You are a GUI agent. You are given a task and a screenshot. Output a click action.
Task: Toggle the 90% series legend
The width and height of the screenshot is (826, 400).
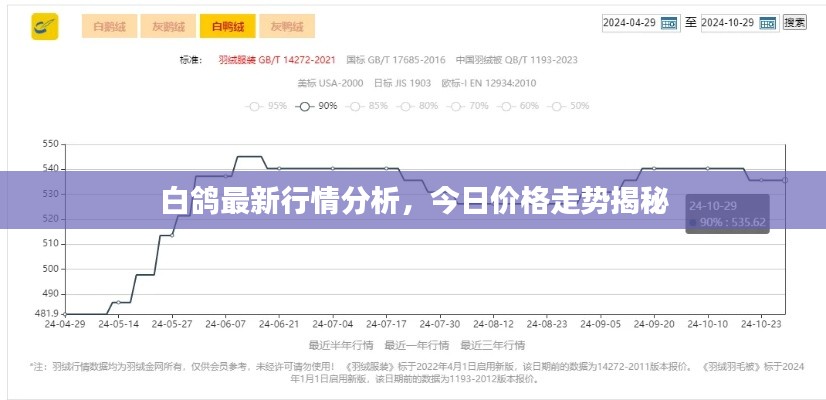coord(318,106)
